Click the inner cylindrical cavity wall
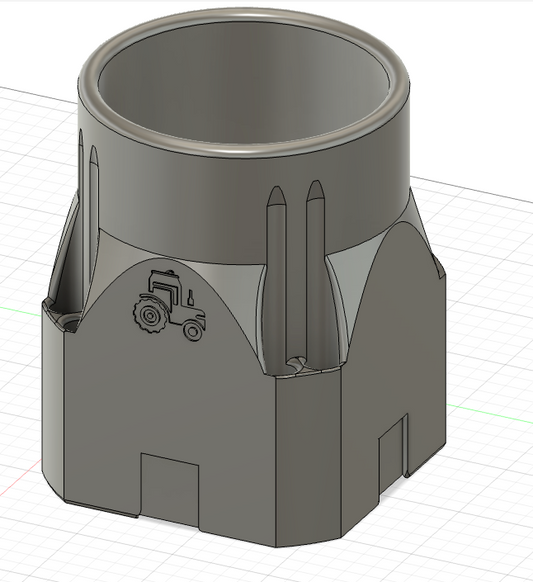The image size is (533, 582). pyautogui.click(x=244, y=81)
